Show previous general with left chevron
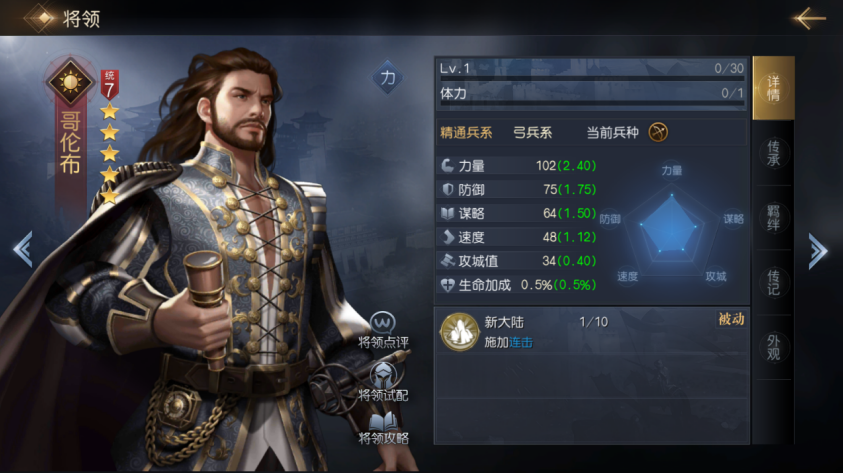This screenshot has height=473, width=843. pyautogui.click(x=23, y=249)
